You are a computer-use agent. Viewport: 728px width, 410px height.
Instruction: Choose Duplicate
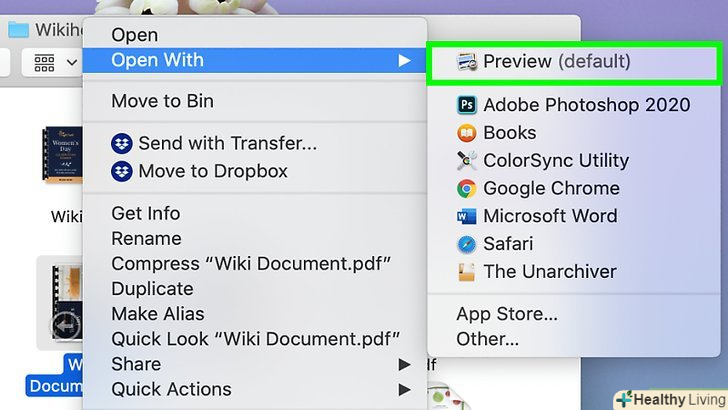tap(254, 289)
